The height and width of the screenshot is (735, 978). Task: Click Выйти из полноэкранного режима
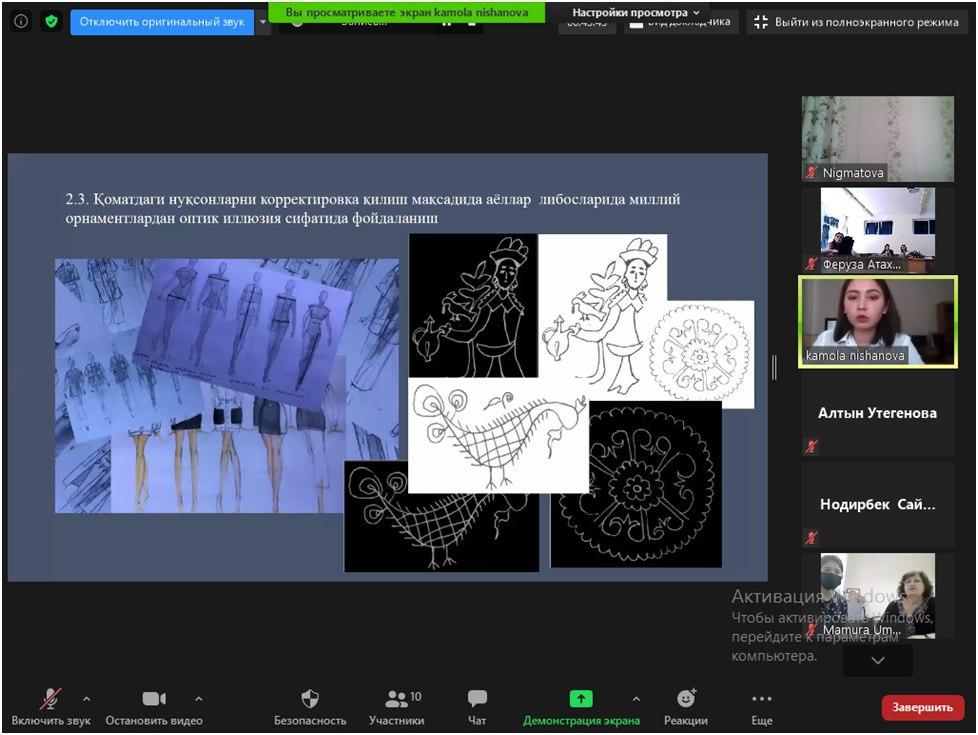coord(855,22)
